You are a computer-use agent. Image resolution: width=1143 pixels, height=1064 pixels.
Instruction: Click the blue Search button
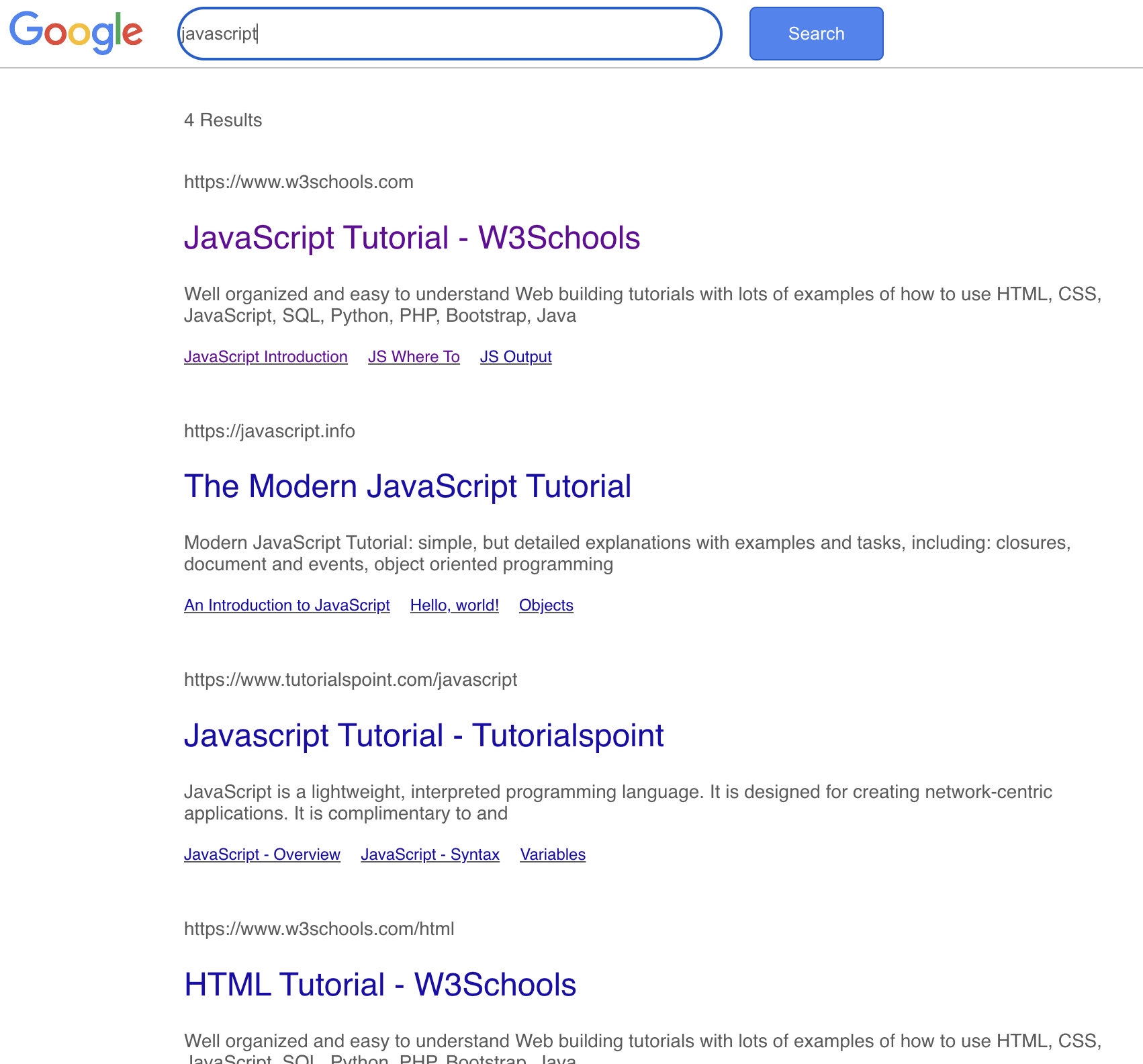(816, 34)
